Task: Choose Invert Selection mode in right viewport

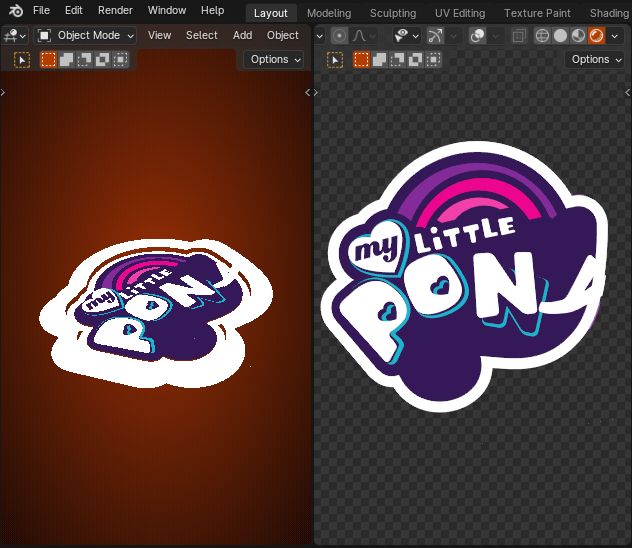Action: pos(415,60)
